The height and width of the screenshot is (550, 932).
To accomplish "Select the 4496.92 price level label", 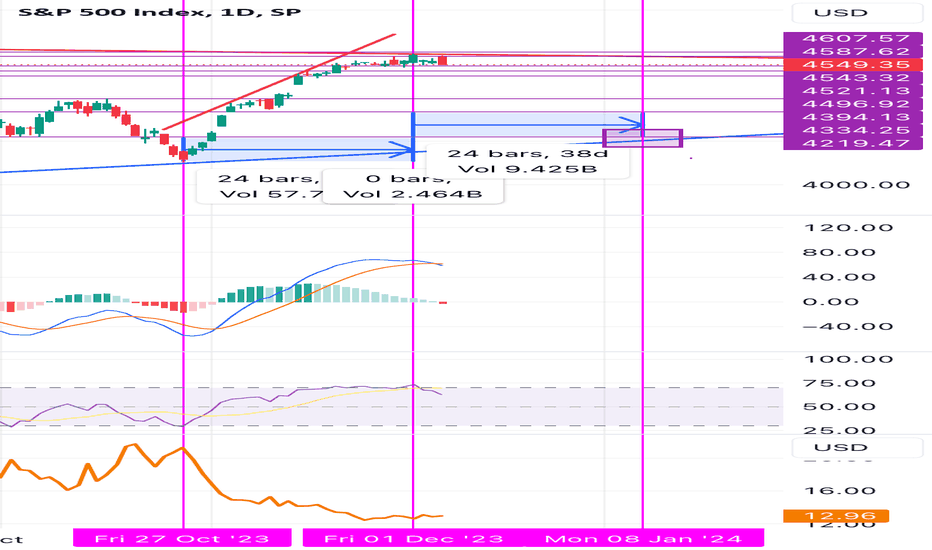I will point(853,104).
